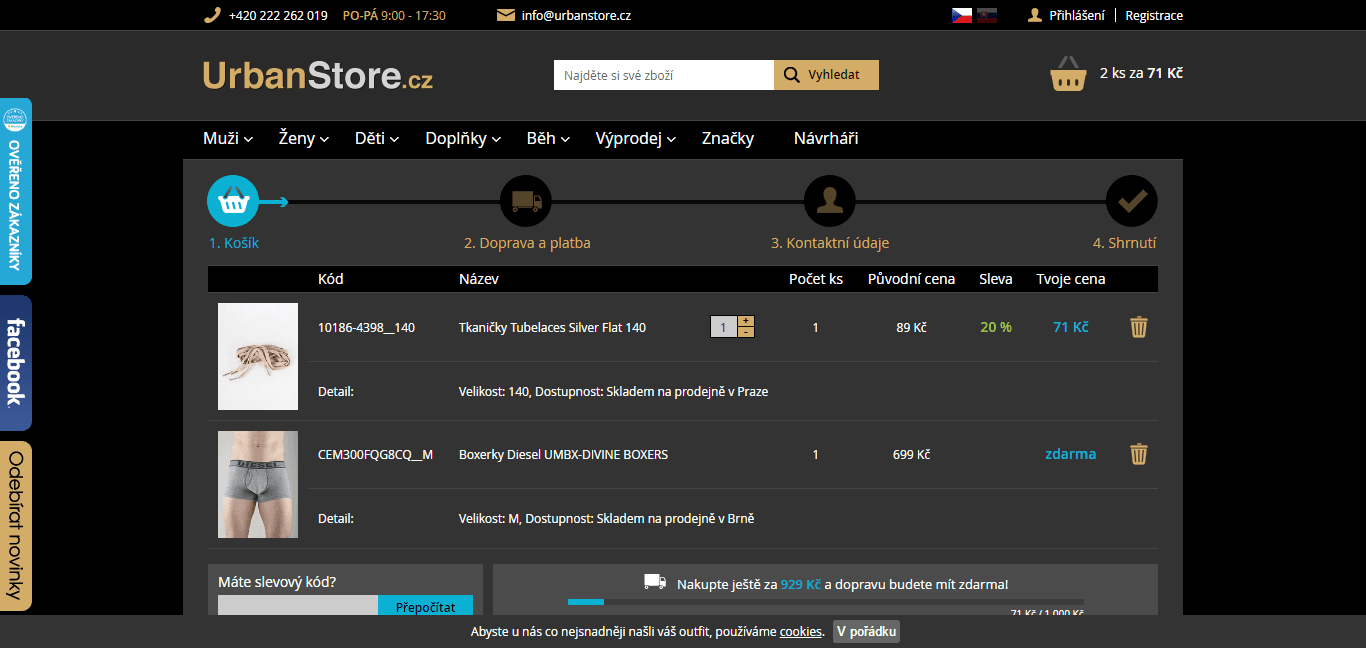This screenshot has width=1366, height=648.
Task: Delete Boxerky Diesel from cart
Action: 1139,454
